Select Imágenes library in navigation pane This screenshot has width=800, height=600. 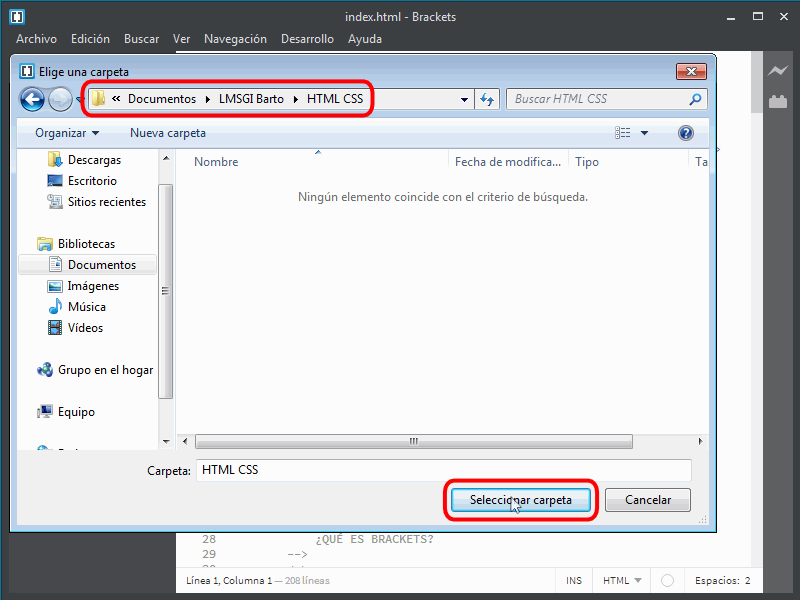tap(93, 286)
